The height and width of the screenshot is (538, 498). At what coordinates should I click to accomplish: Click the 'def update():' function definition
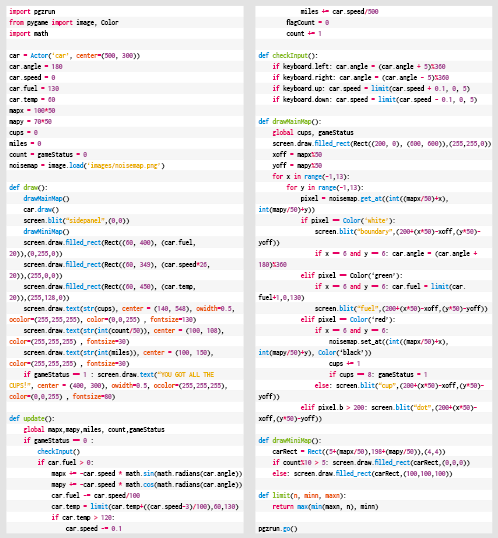point(32,418)
